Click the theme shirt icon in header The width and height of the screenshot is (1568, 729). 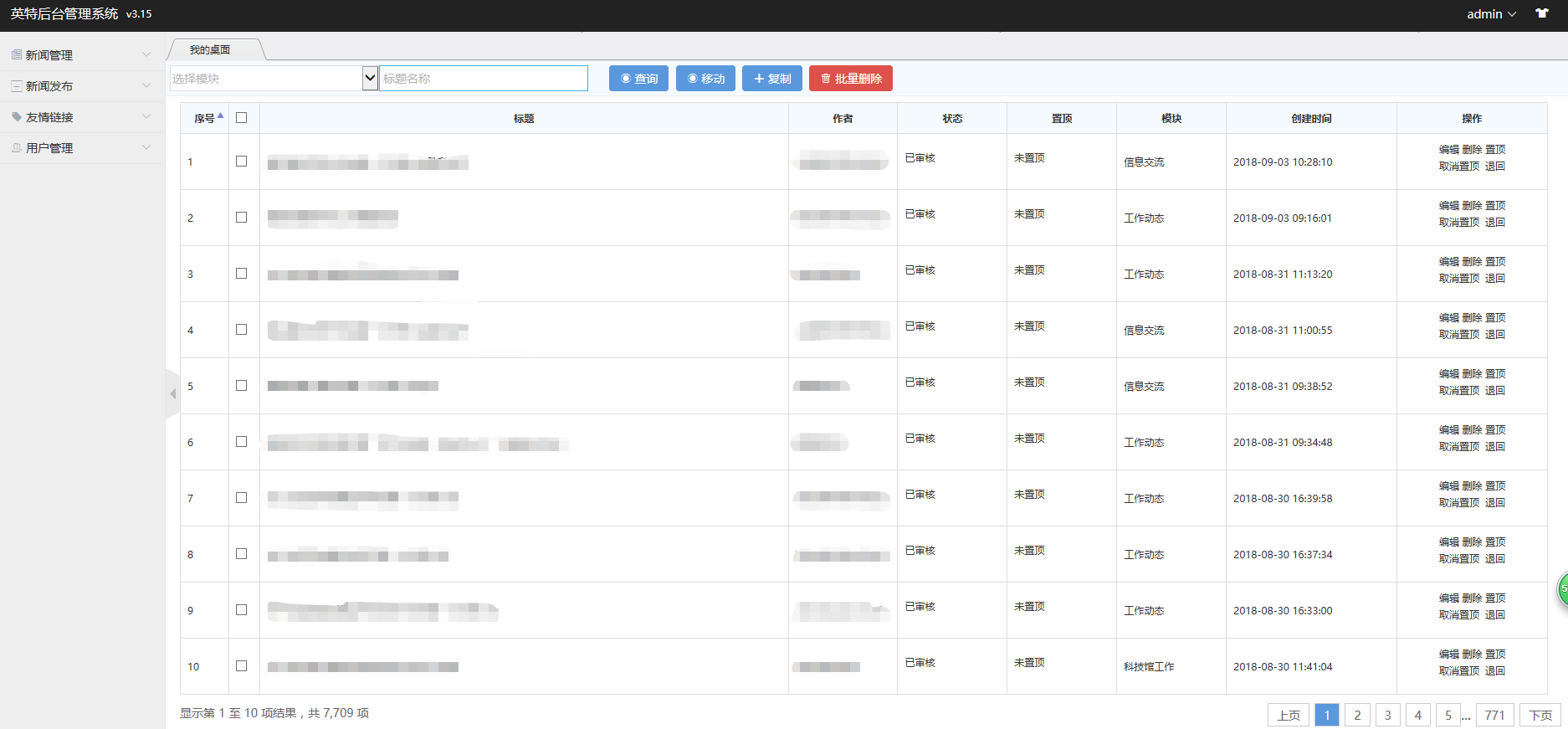click(x=1542, y=13)
